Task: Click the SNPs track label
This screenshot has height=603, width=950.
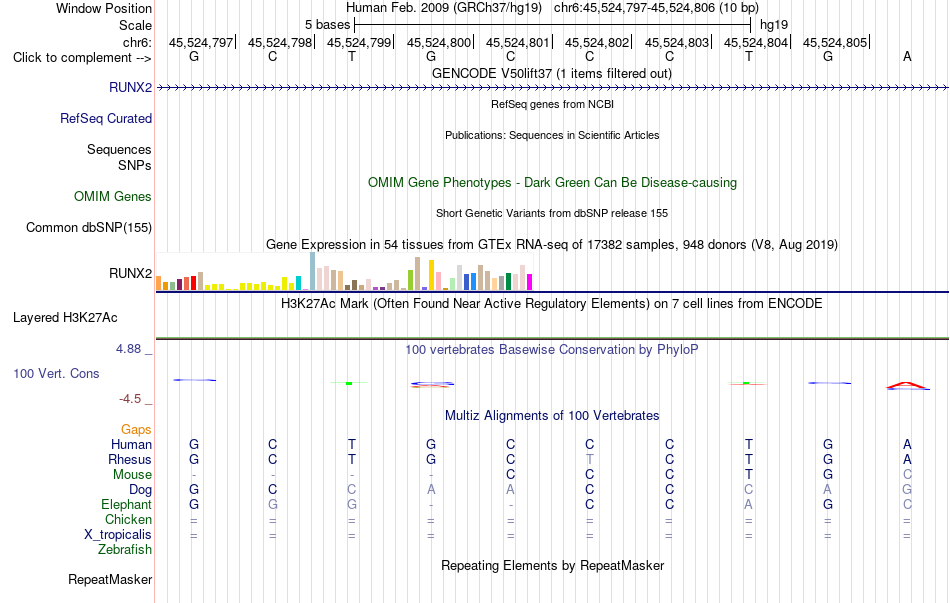Action: point(135,165)
